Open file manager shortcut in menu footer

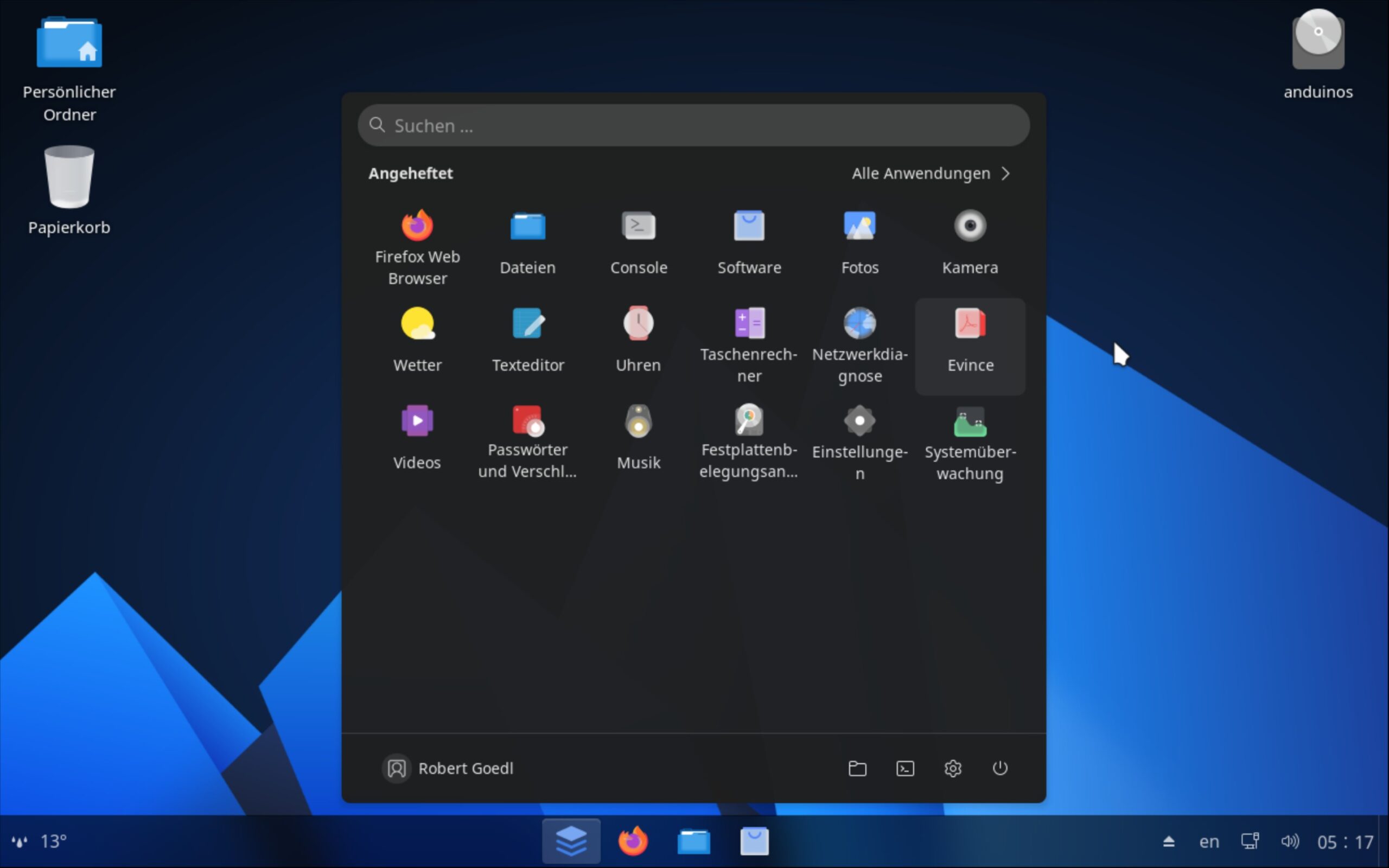[x=857, y=768]
